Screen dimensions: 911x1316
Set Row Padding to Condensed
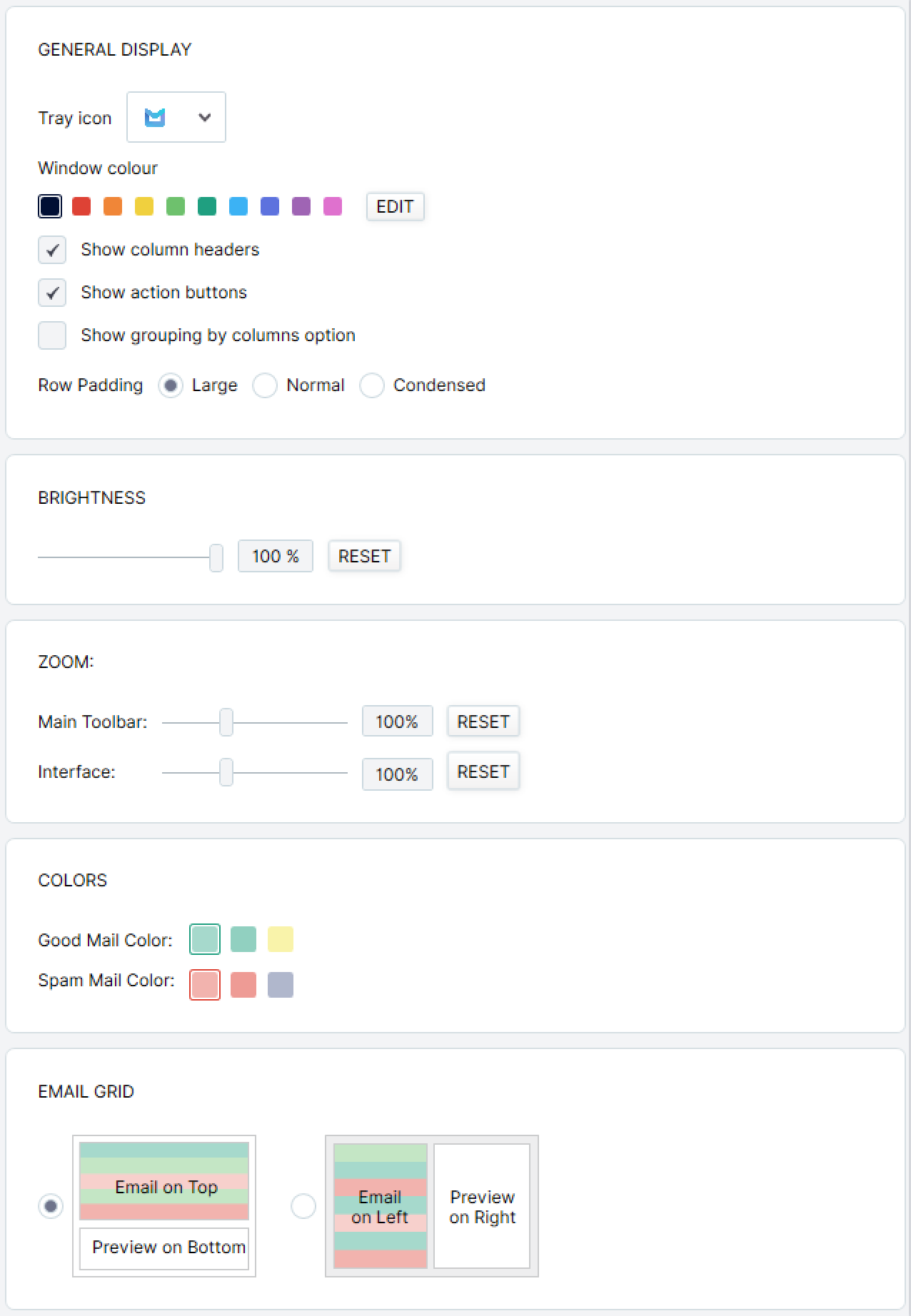click(372, 385)
